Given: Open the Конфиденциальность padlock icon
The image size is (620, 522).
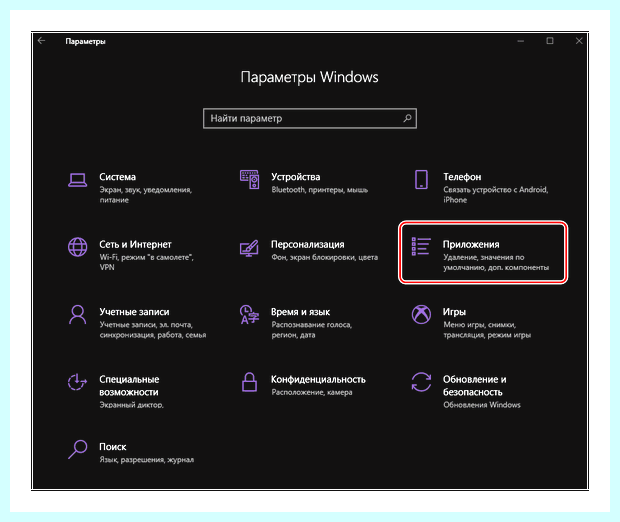Looking at the screenshot, I should (x=250, y=382).
